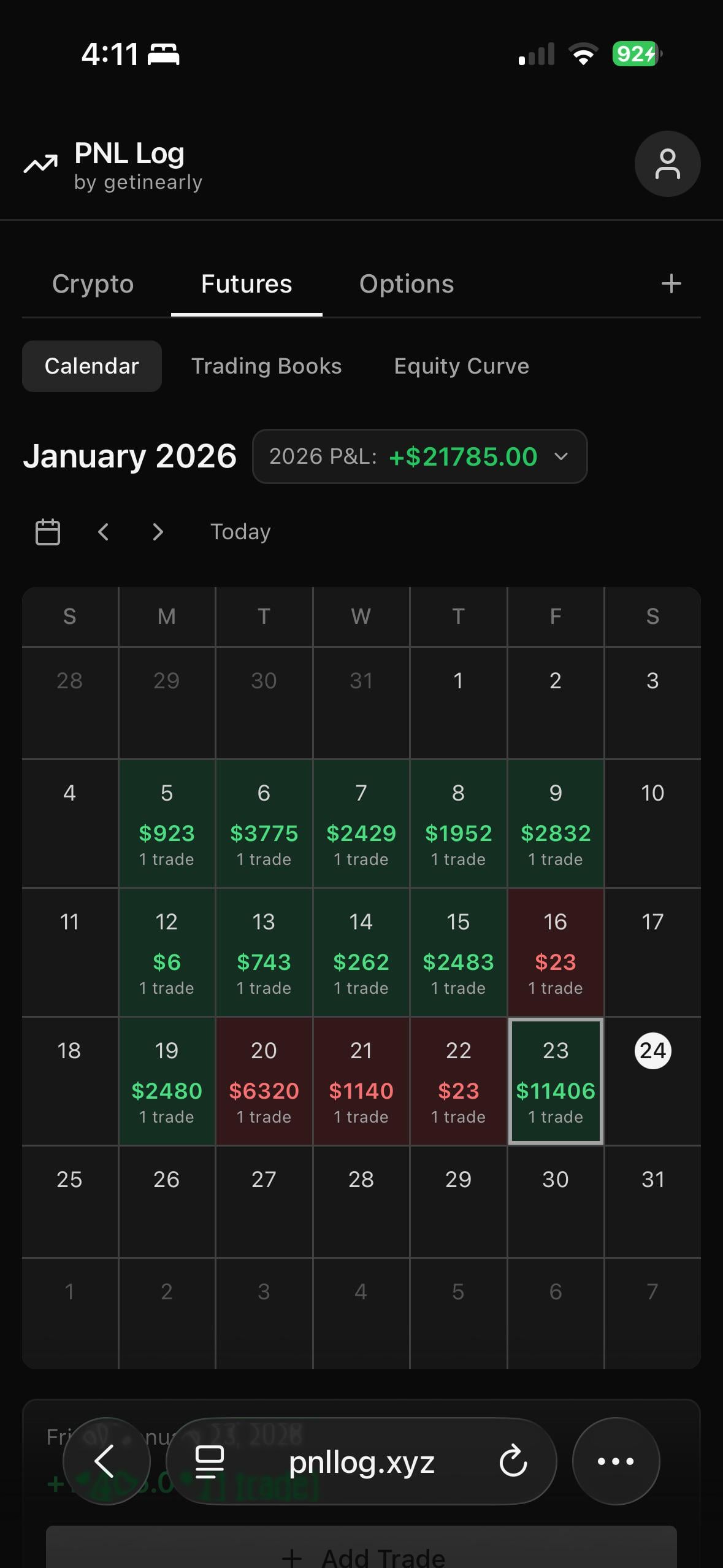Open the Equity Curve view
Viewport: 723px width, 1568px height.
pyautogui.click(x=461, y=366)
